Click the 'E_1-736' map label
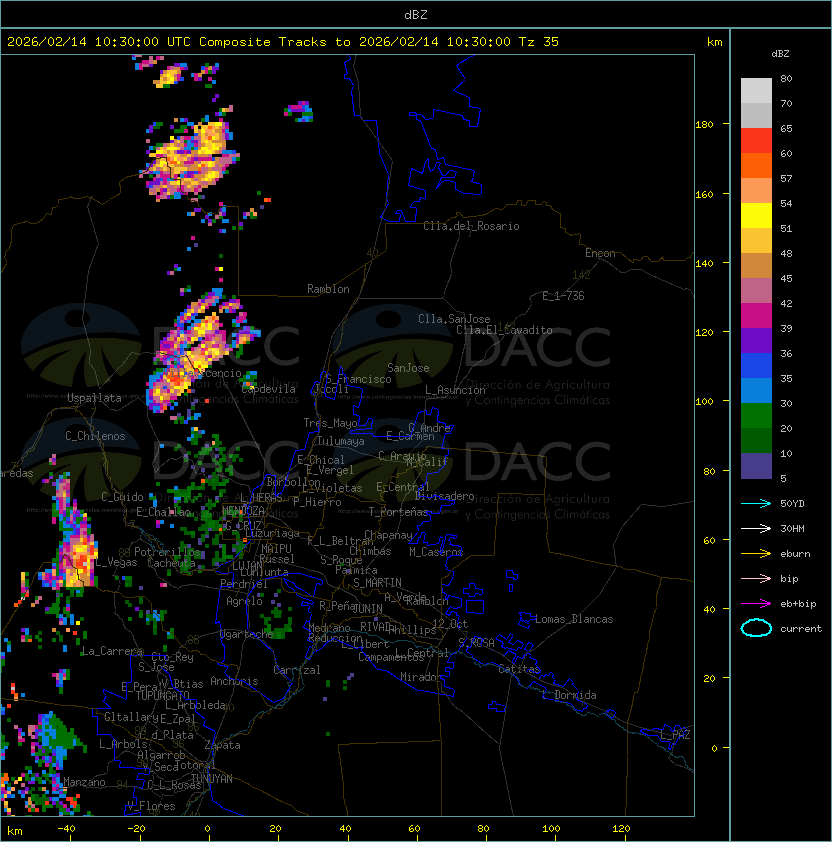The image size is (832, 842). (563, 296)
